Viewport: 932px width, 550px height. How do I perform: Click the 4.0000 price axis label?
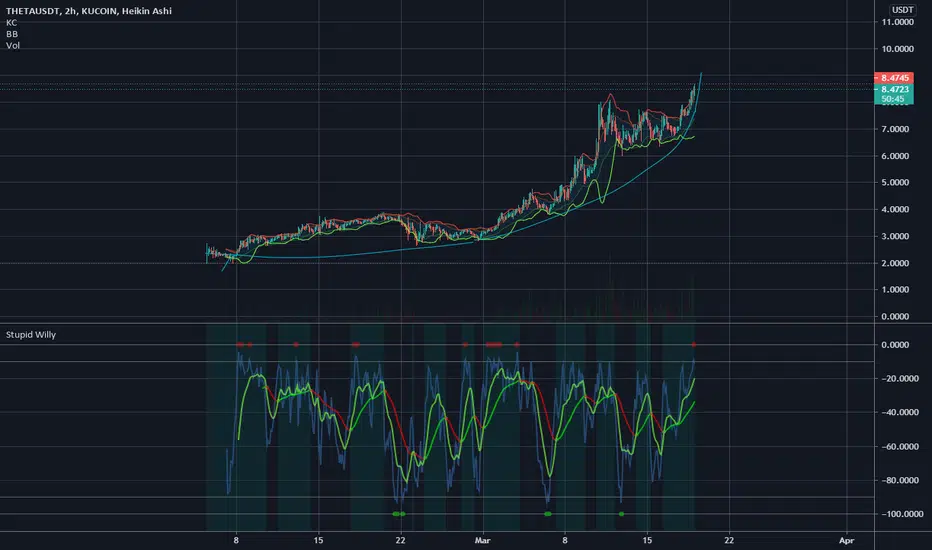coord(895,209)
